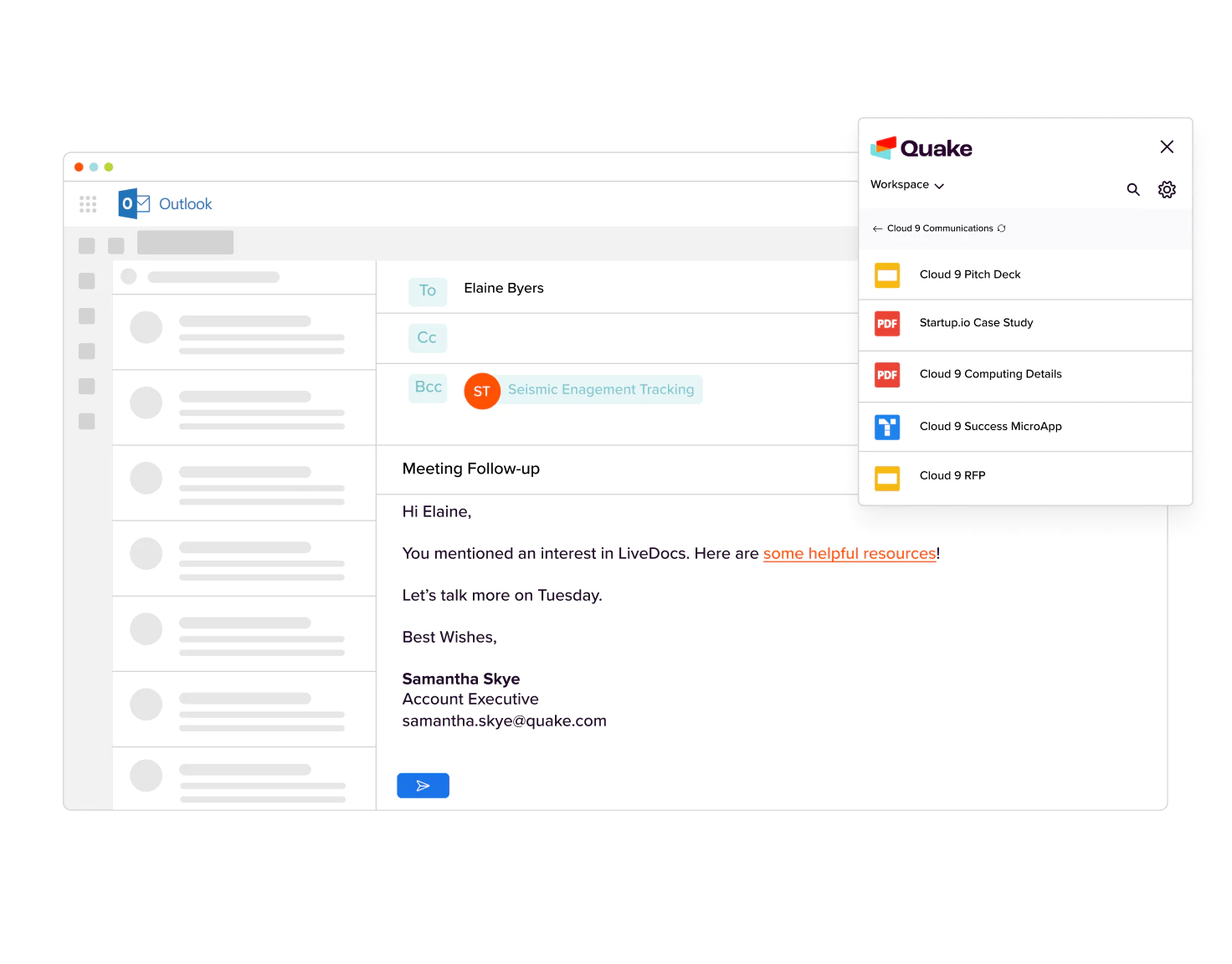Click the ST avatar in Bcc

coord(482,391)
